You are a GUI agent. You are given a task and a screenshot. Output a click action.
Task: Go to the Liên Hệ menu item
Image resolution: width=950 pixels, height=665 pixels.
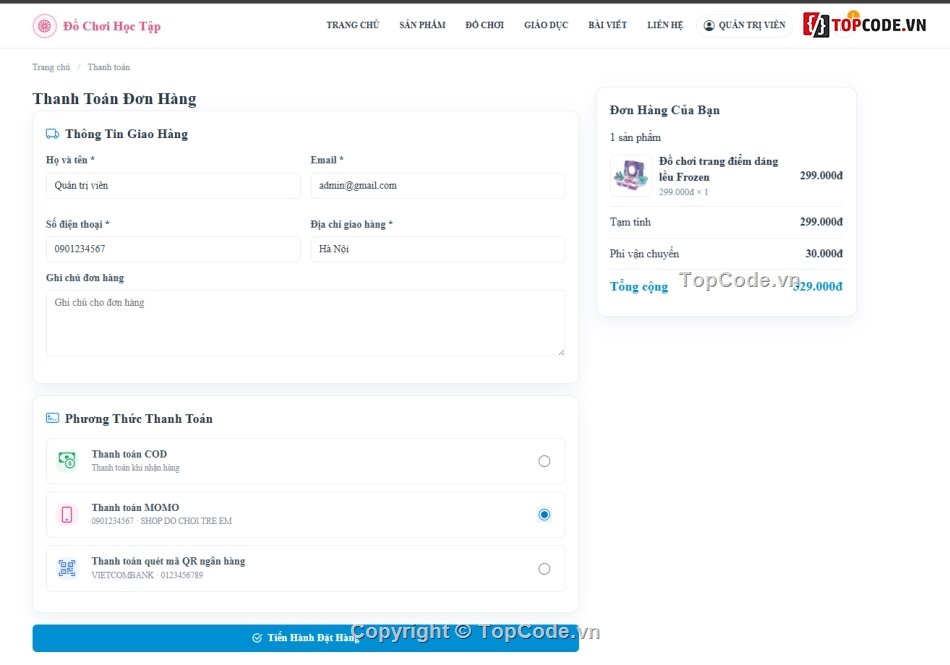(665, 25)
